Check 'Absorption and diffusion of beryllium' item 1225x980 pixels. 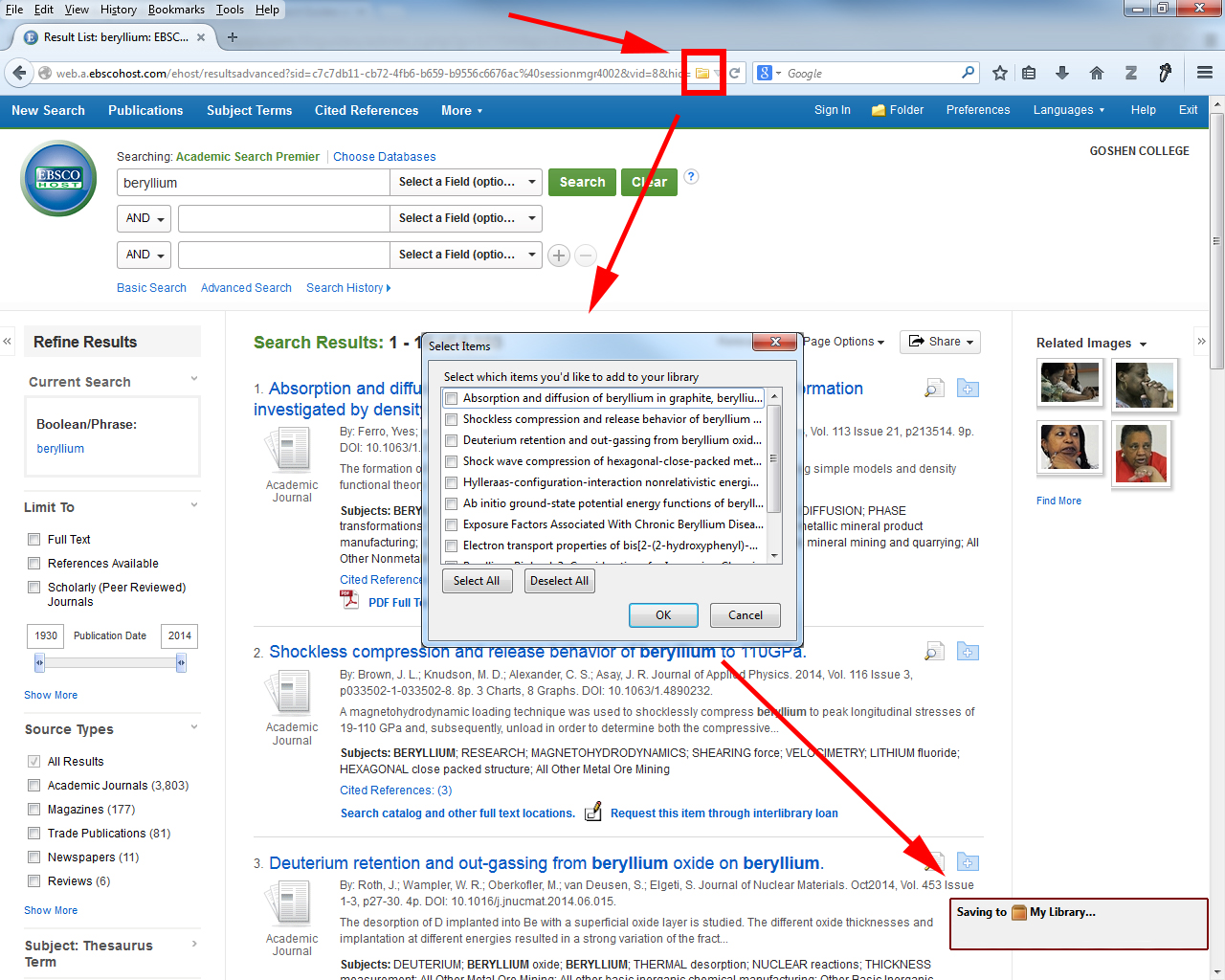[x=451, y=398]
